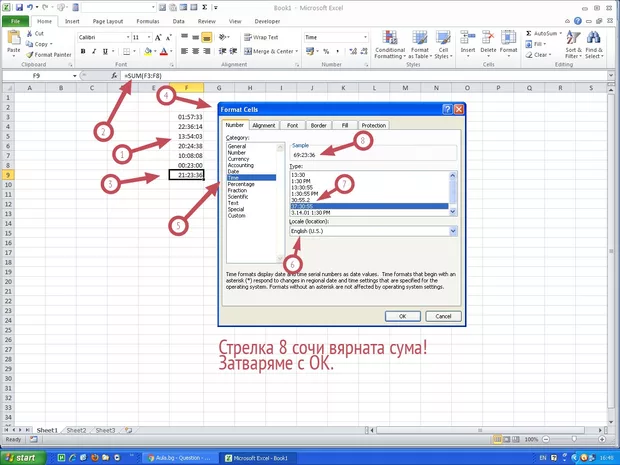Toggle Bold formatting
This screenshot has width=620, height=465.
[83, 51]
